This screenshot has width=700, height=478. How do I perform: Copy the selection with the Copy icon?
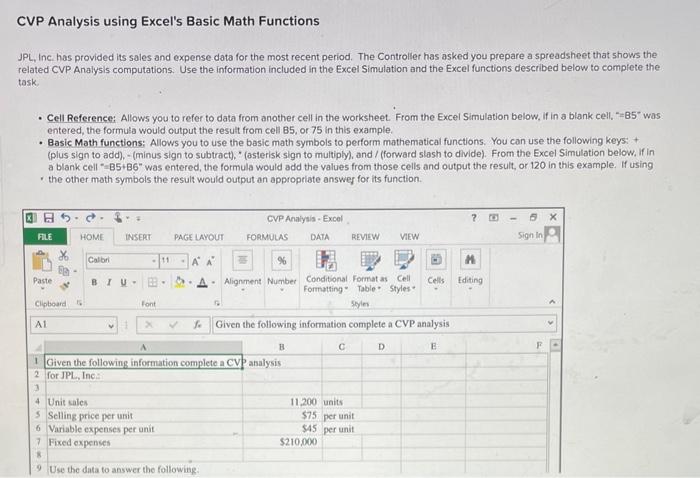click(x=64, y=270)
